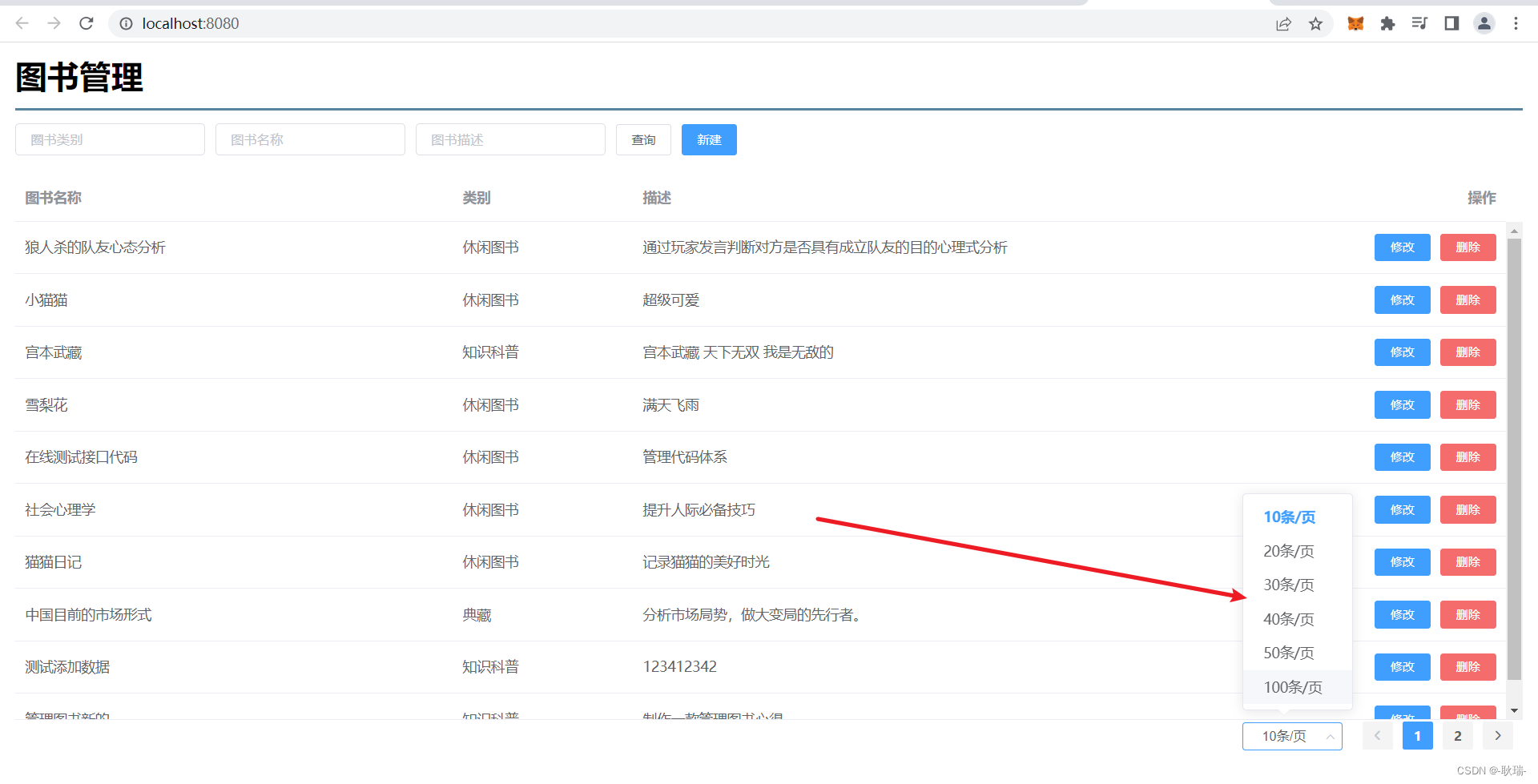
Task: Click 删除 for 狼人杀的队友心态分析
Action: click(x=1468, y=247)
